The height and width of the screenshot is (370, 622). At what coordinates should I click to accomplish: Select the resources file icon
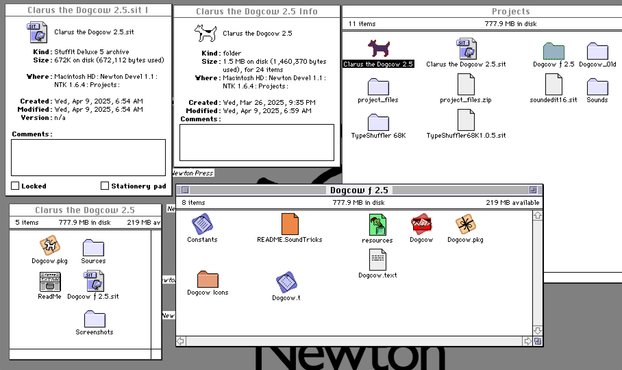pos(377,225)
